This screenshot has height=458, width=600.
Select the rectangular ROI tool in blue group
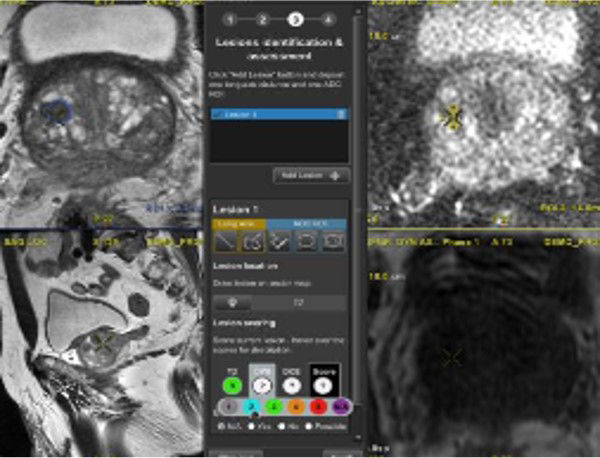[333, 241]
